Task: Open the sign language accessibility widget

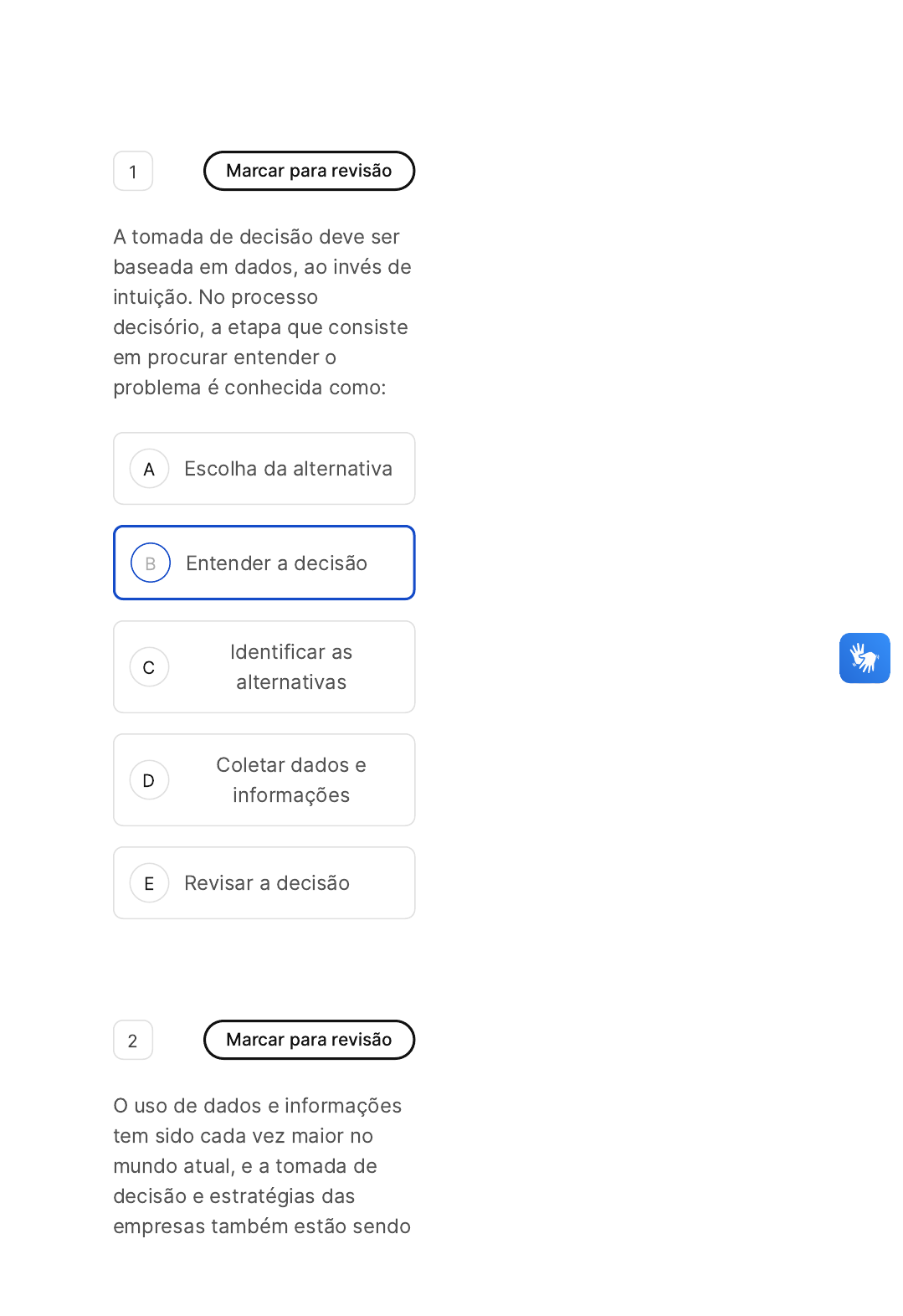Action: (865, 658)
